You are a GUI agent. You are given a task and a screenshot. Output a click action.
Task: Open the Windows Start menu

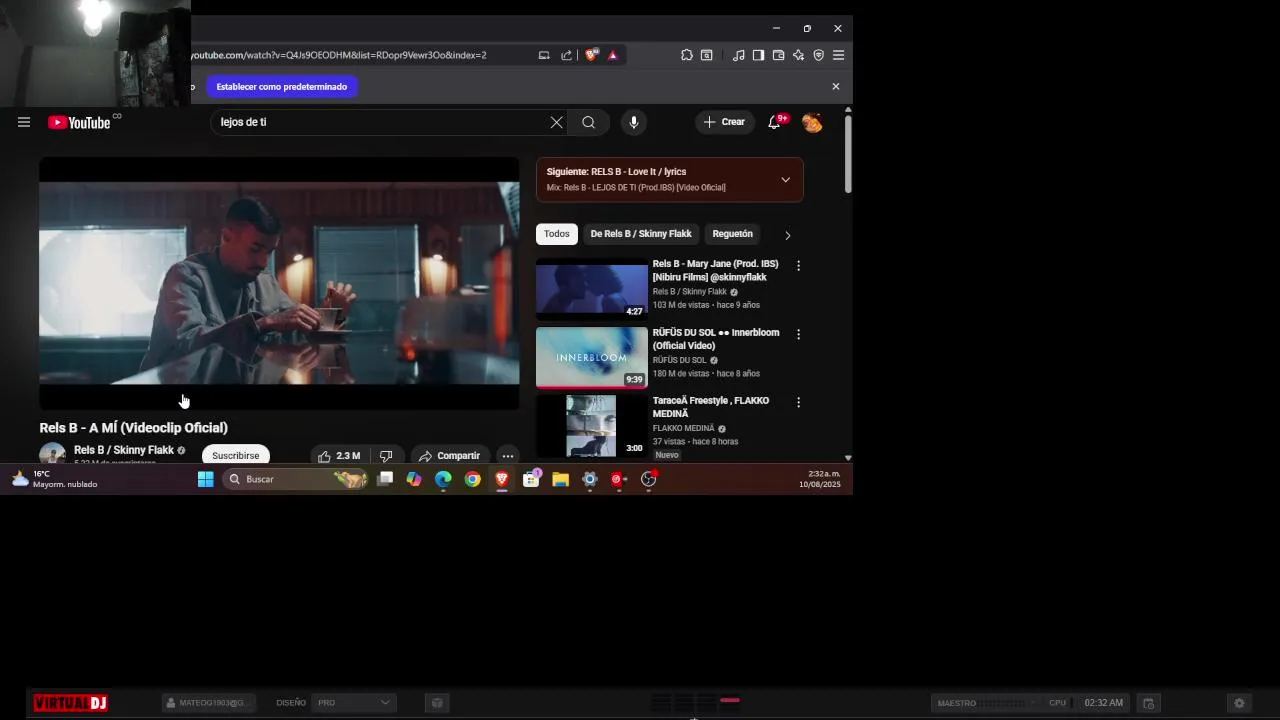click(x=205, y=479)
